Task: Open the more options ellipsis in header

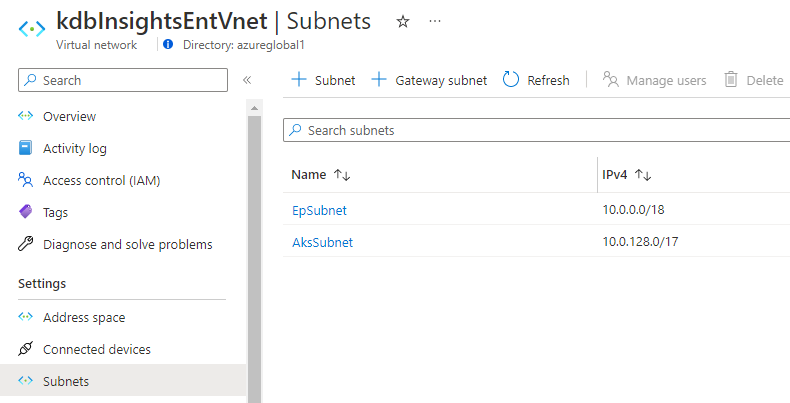Action: (x=435, y=21)
